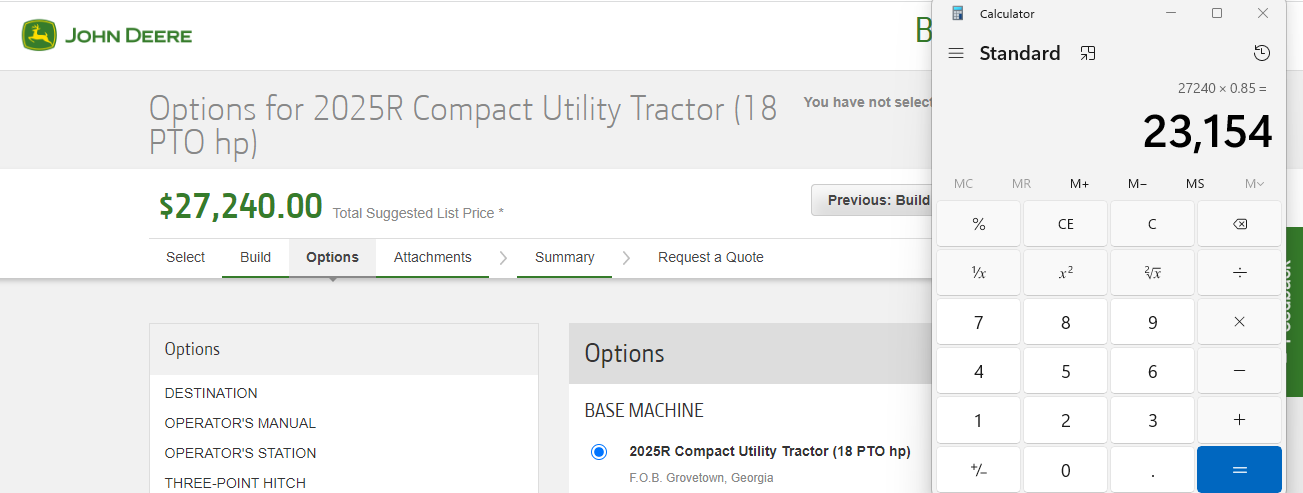Select OPERATOR'S MANUAL in Options list
Screen dimensions: 1303x493
point(240,423)
